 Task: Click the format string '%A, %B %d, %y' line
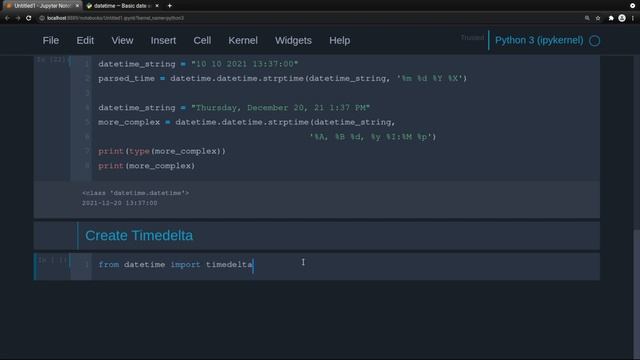[373, 137]
